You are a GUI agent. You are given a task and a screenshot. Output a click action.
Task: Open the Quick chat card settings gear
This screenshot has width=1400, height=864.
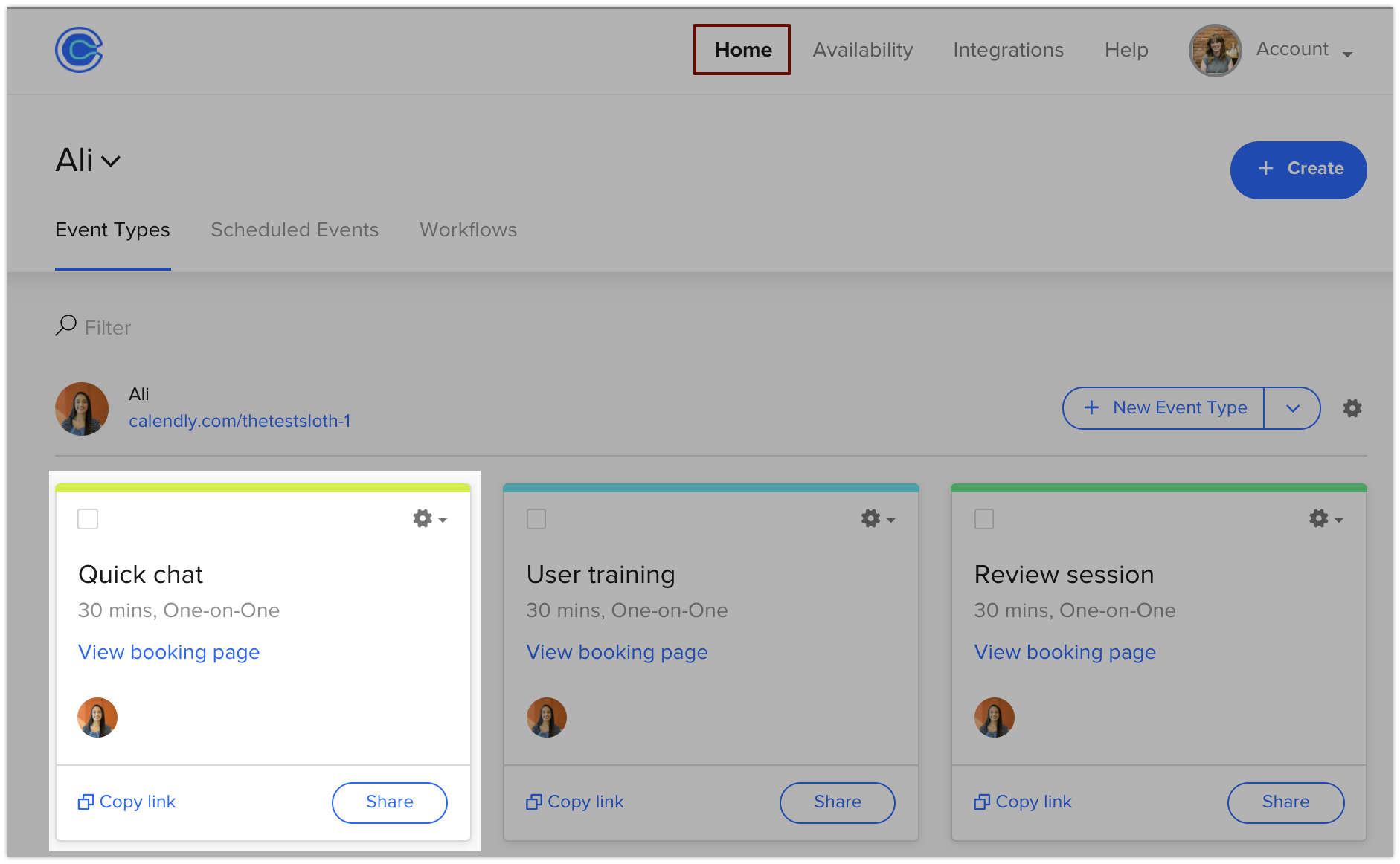coord(423,519)
